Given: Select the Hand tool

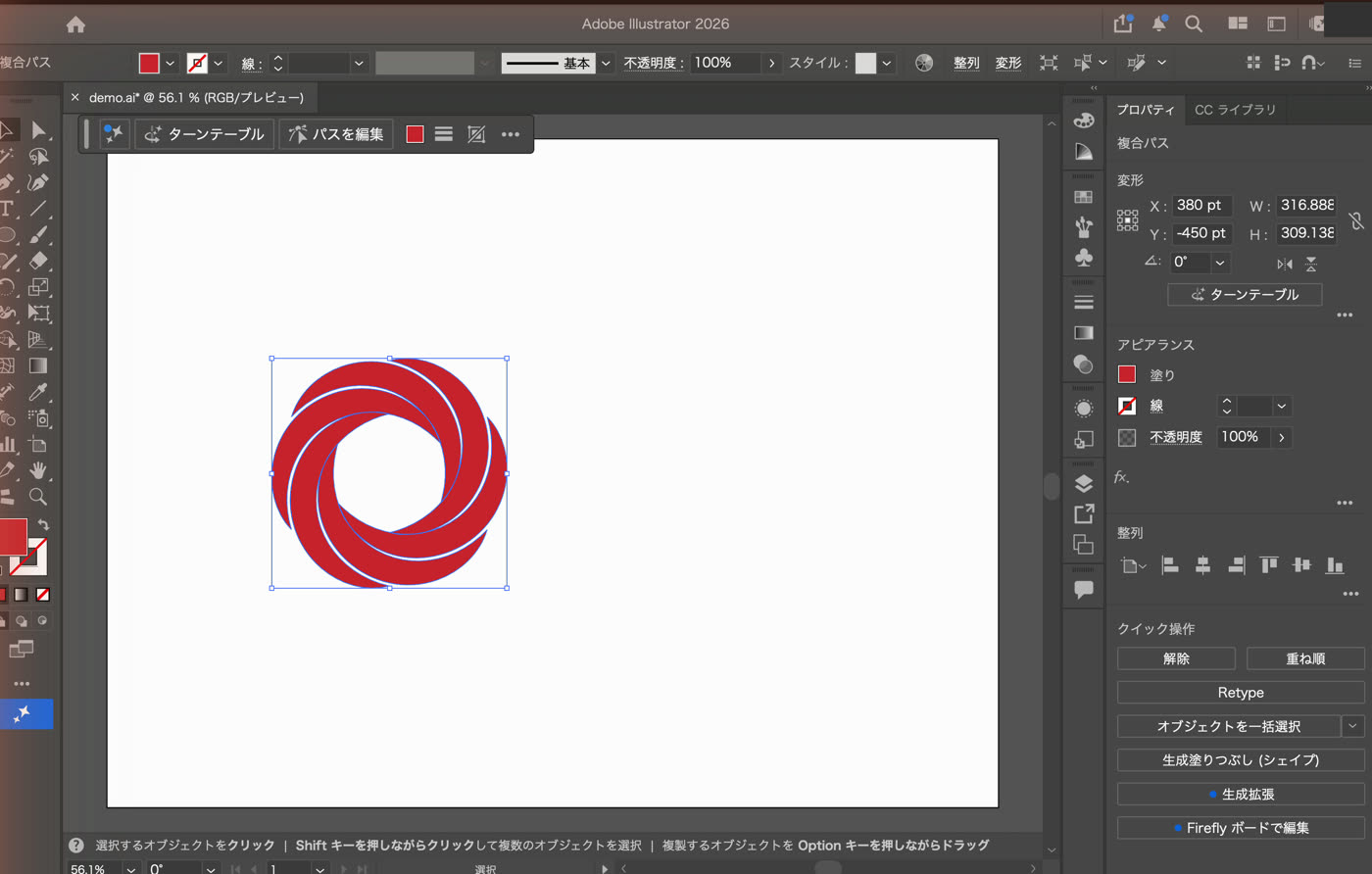Looking at the screenshot, I should coord(38,470).
